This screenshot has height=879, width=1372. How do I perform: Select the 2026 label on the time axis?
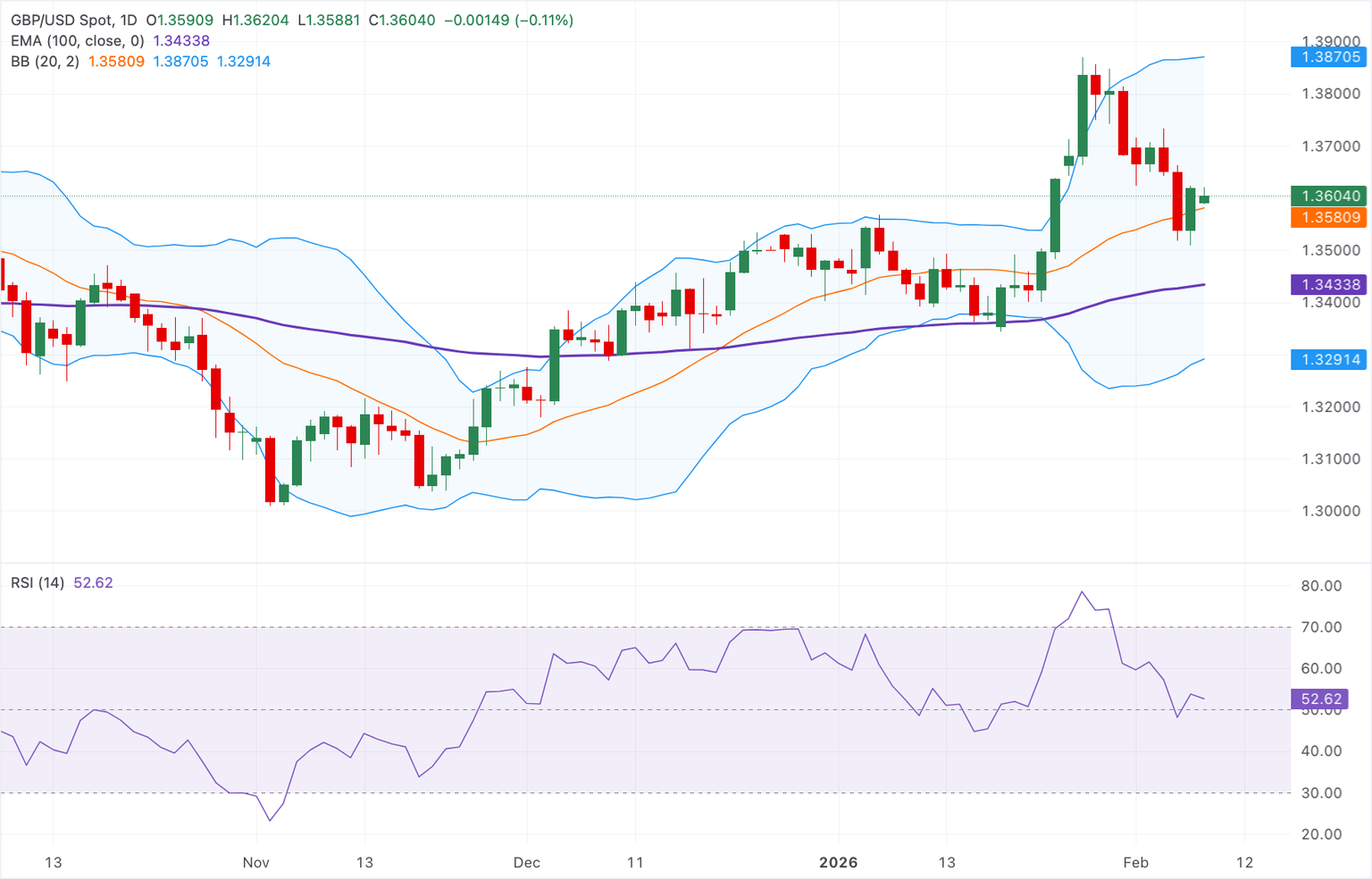839,863
